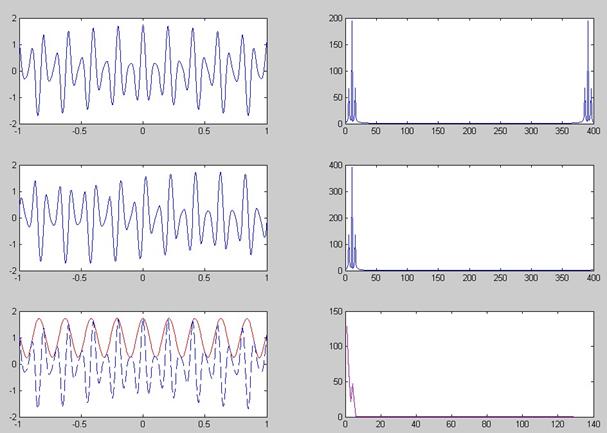Select the bottom-left plot with red envelope
This screenshot has width=607, height=433.
143,364
